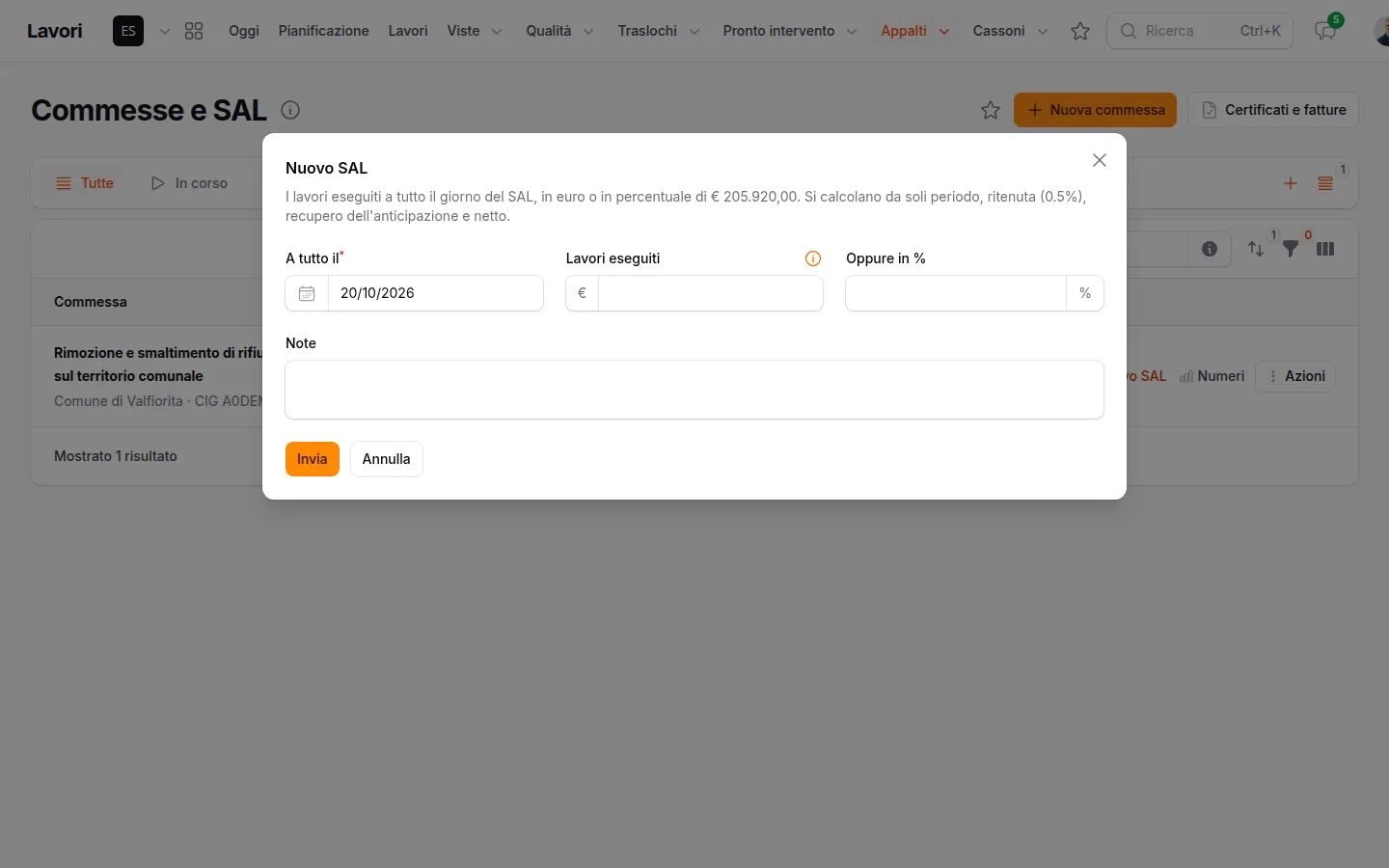Click the info icon beside Lavori eseguiti
This screenshot has height=868, width=1389.
813,258
